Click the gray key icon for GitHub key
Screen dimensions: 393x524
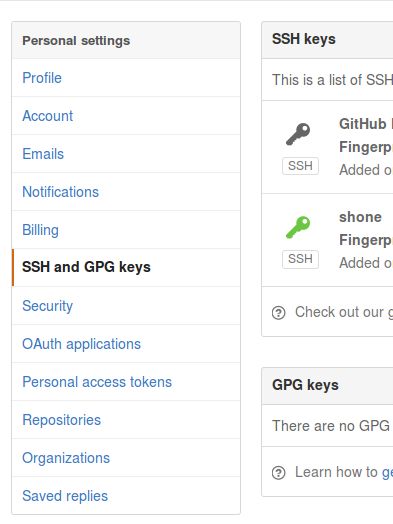click(298, 134)
